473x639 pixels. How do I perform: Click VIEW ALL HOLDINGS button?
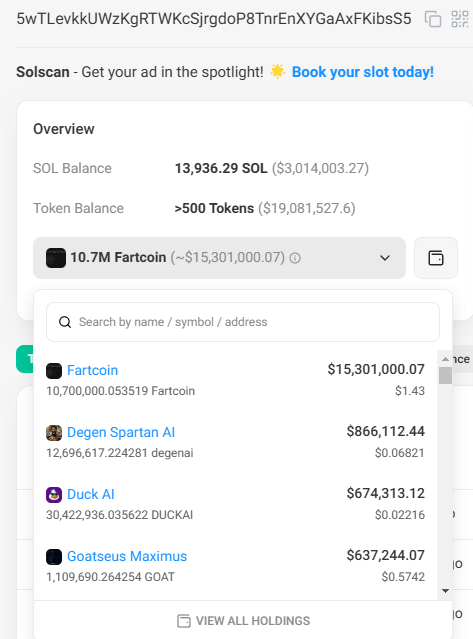point(244,621)
